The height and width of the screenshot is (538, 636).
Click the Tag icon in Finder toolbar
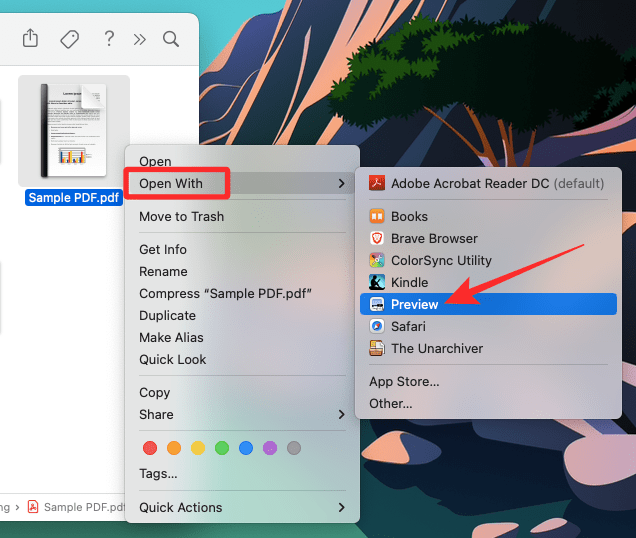pyautogui.click(x=69, y=39)
